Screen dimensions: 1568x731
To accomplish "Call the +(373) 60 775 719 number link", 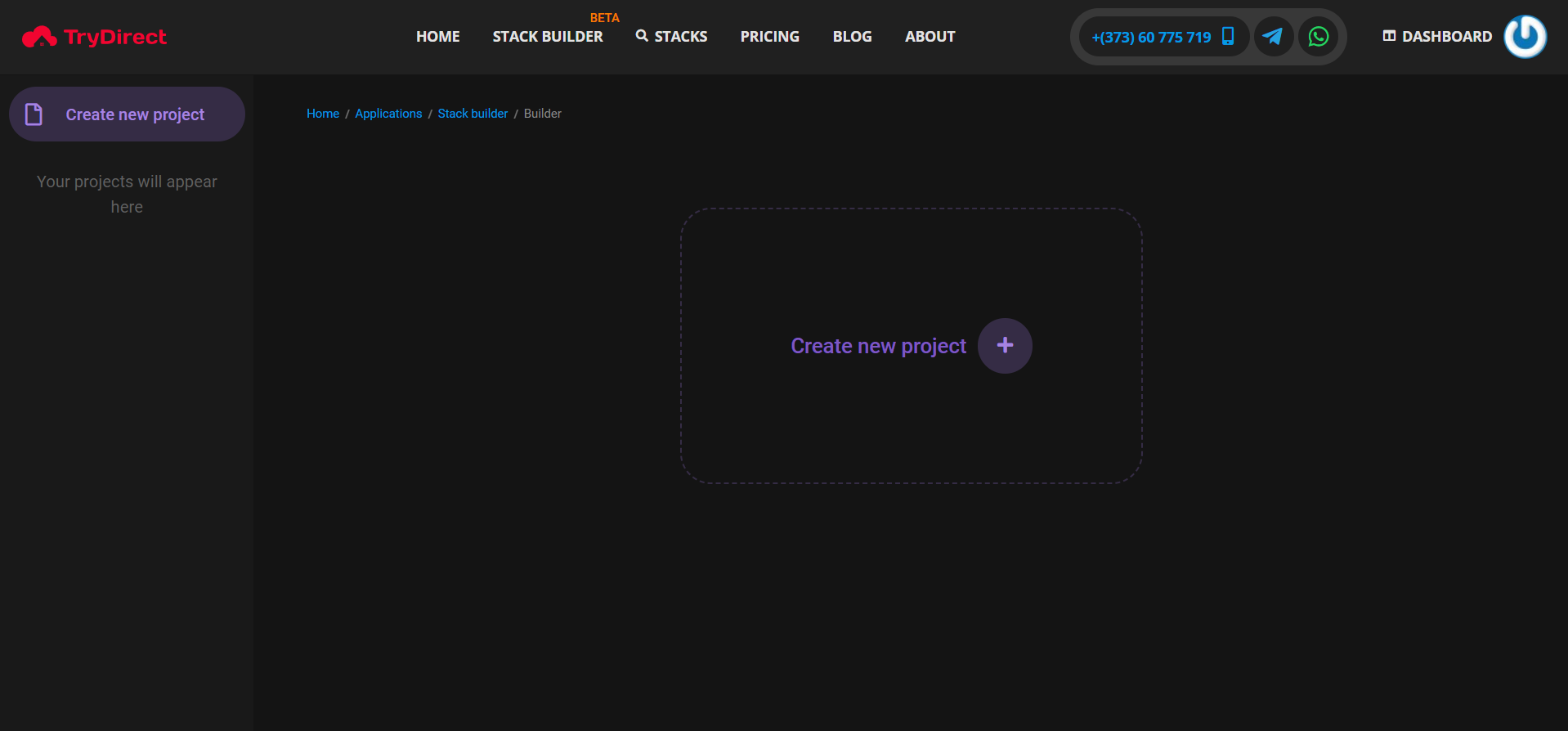I will [x=1151, y=38].
